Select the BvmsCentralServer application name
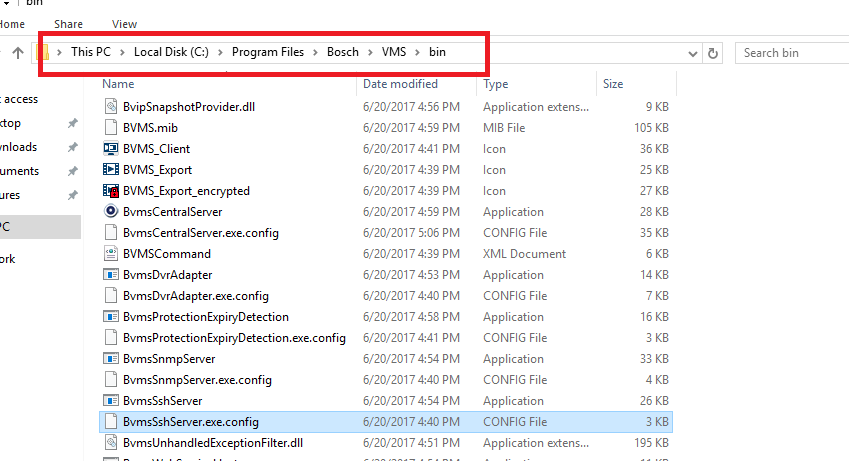 [172, 212]
